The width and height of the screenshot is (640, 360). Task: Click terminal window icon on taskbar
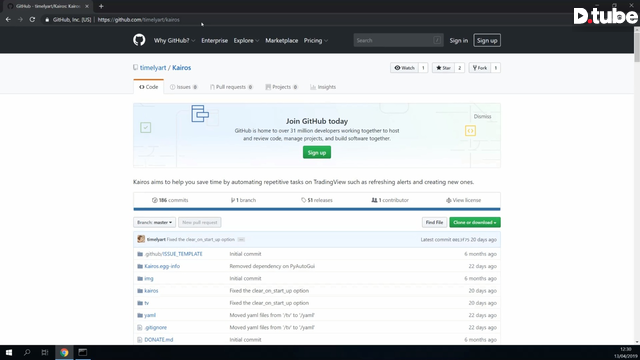click(x=82, y=352)
